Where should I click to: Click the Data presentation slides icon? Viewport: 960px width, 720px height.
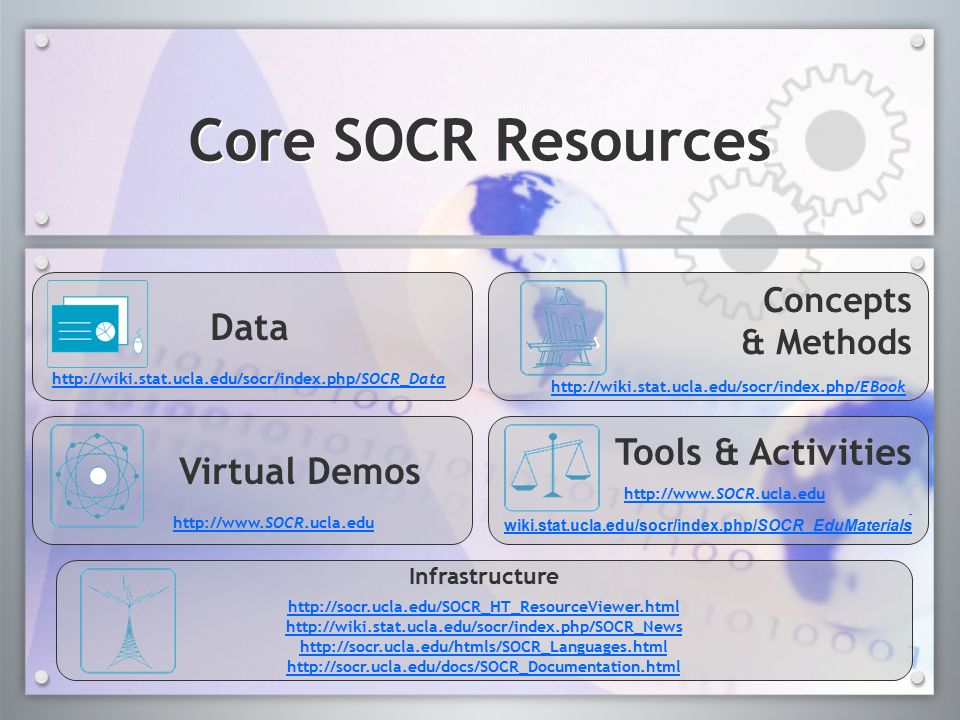click(x=97, y=324)
